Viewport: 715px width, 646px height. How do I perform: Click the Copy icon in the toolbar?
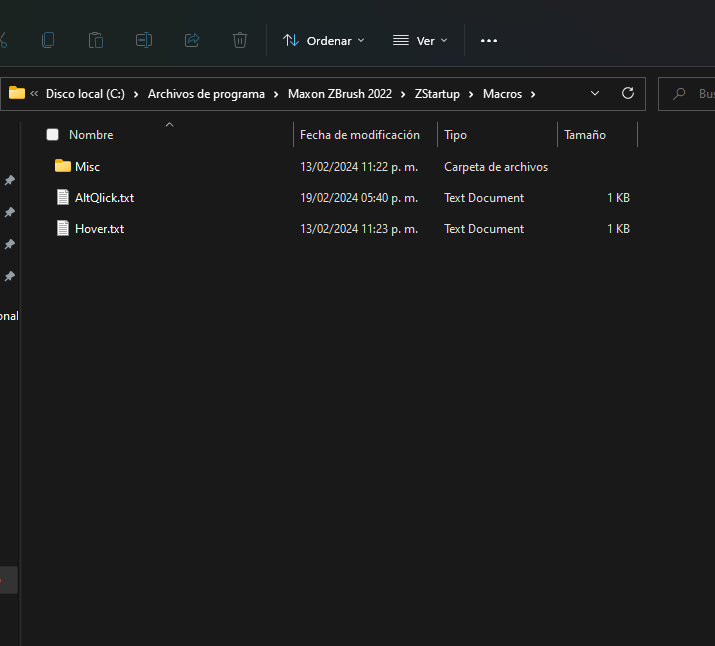[x=48, y=40]
